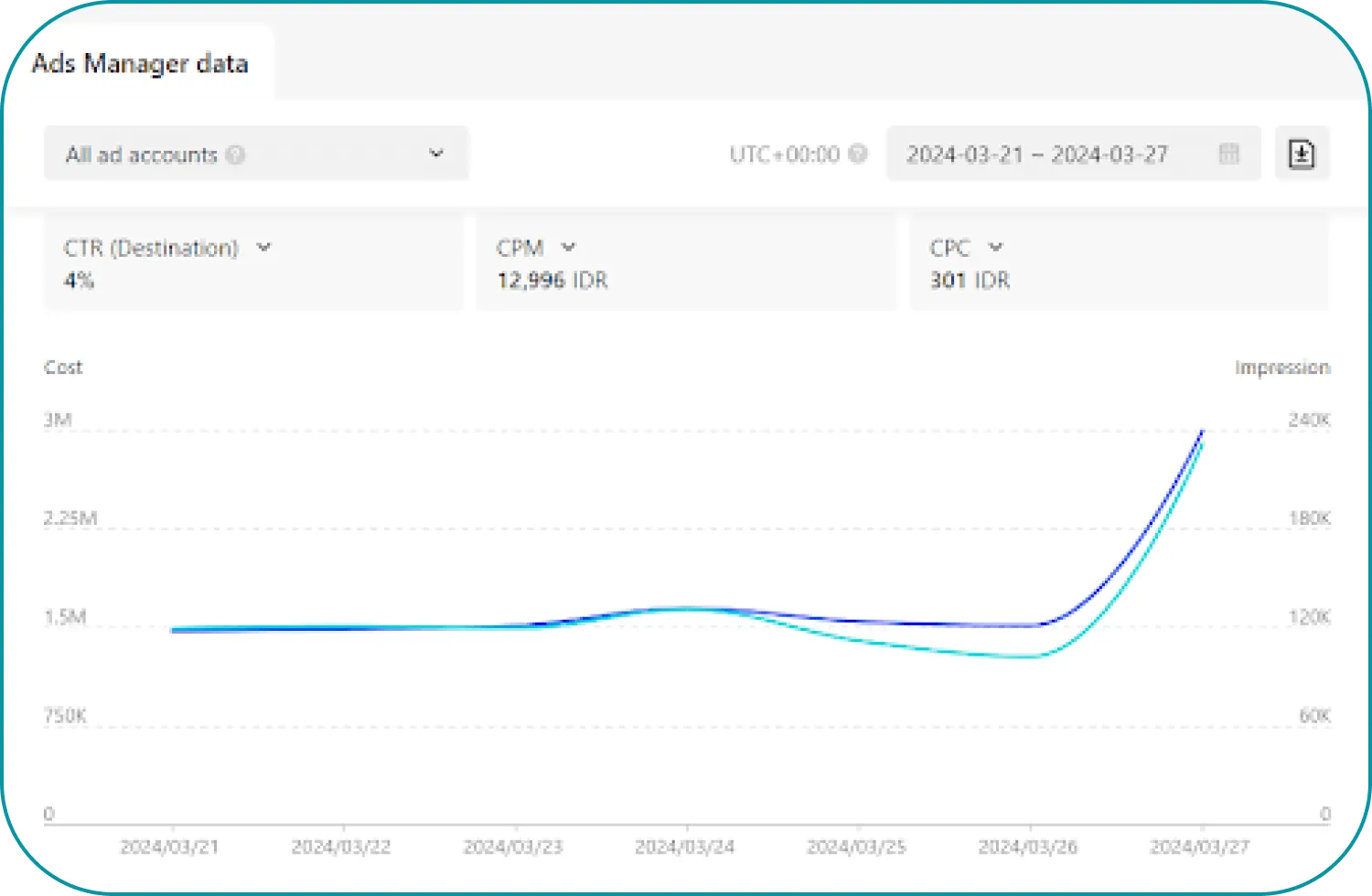Click the 12,996 IDR CPM value
1372x896 pixels.
pos(552,280)
